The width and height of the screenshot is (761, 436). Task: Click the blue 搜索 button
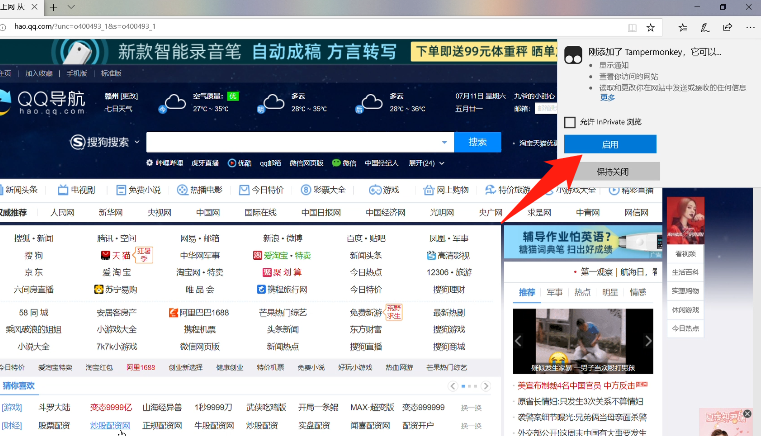pos(478,142)
